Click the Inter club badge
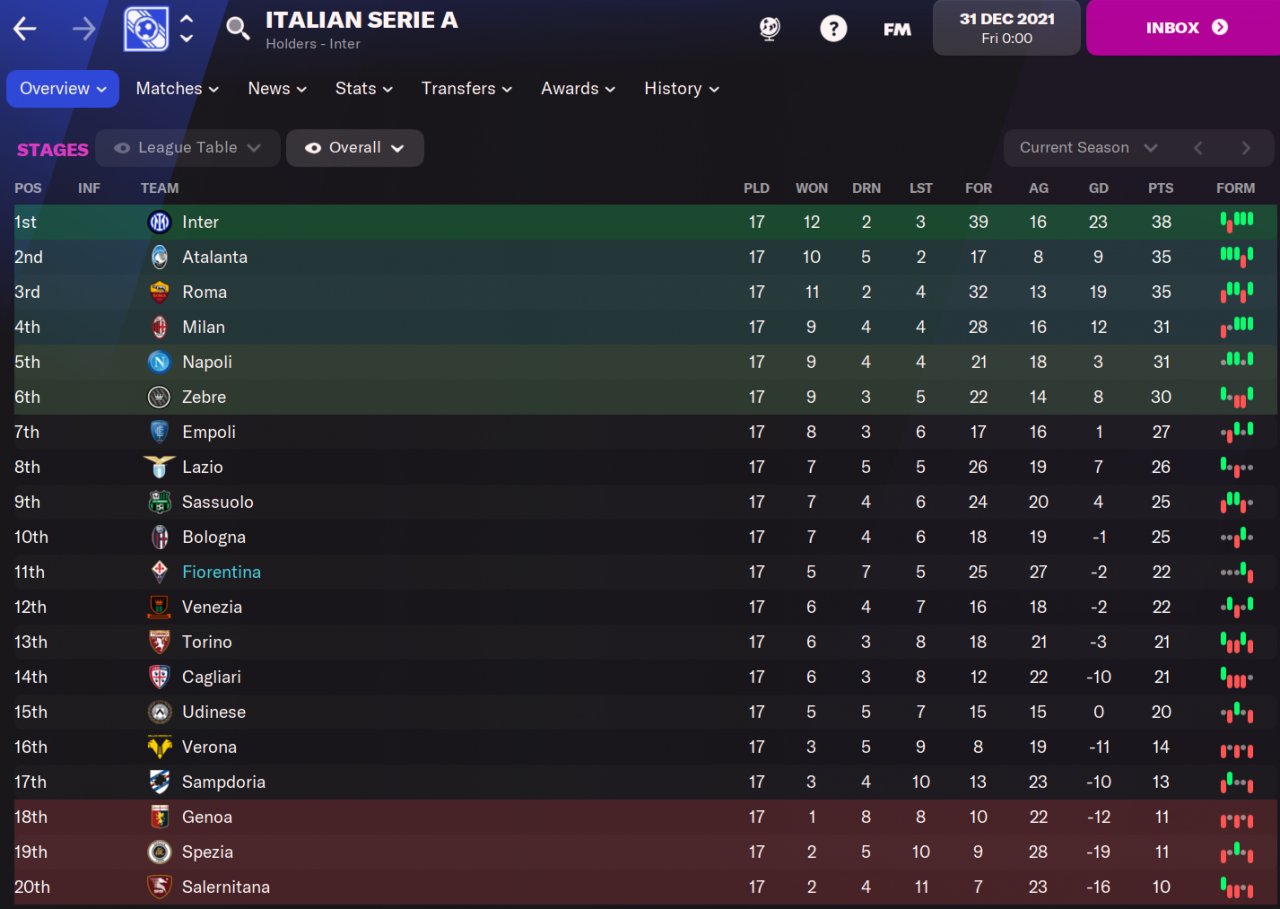1280x909 pixels. tap(159, 222)
